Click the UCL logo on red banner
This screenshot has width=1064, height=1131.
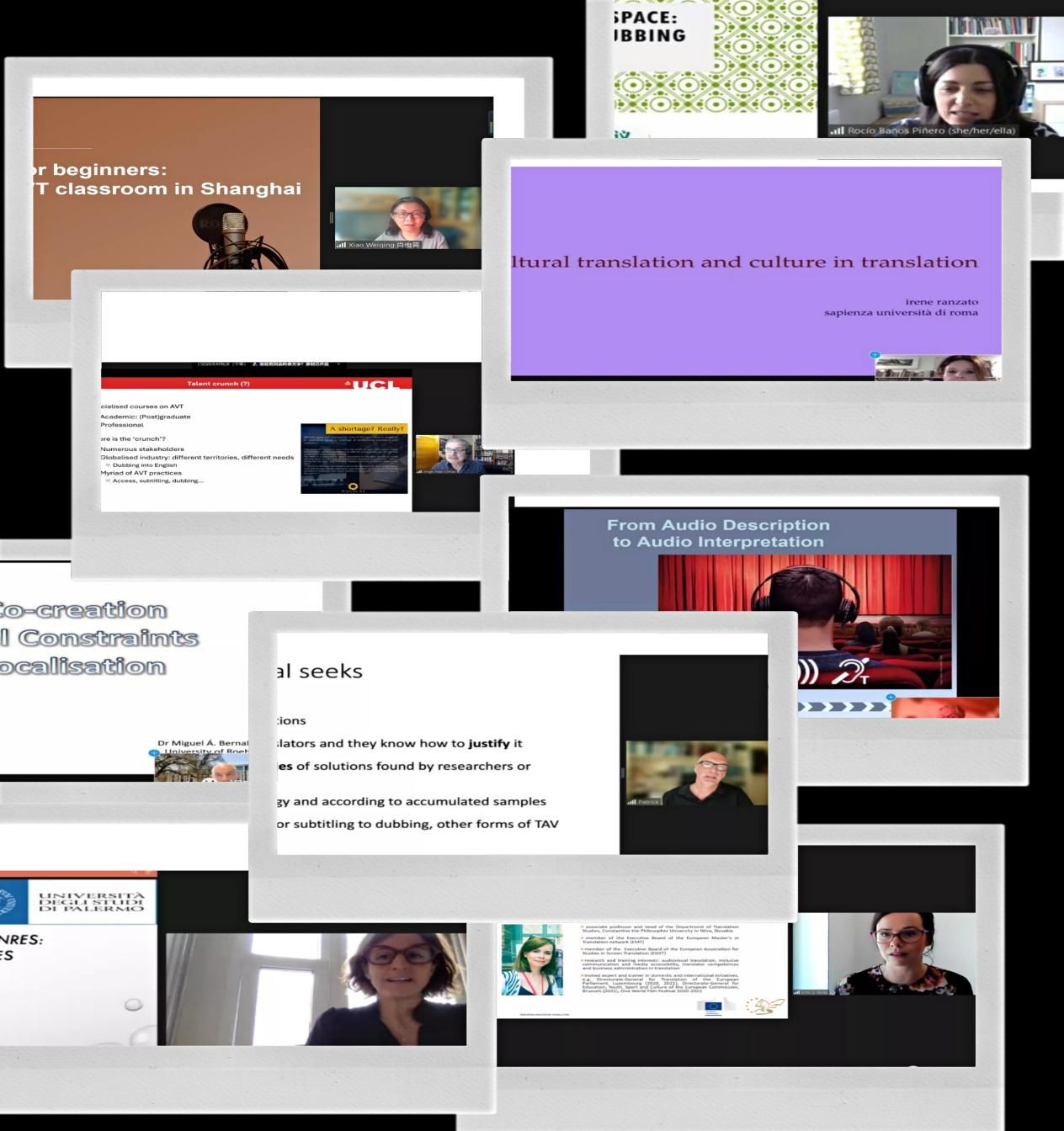(x=380, y=384)
